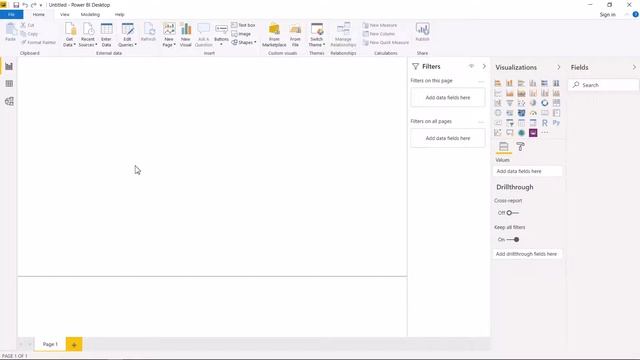This screenshot has width=640, height=360.
Task: Insert a Stacked area chart visual
Action: click(x=521, y=93)
